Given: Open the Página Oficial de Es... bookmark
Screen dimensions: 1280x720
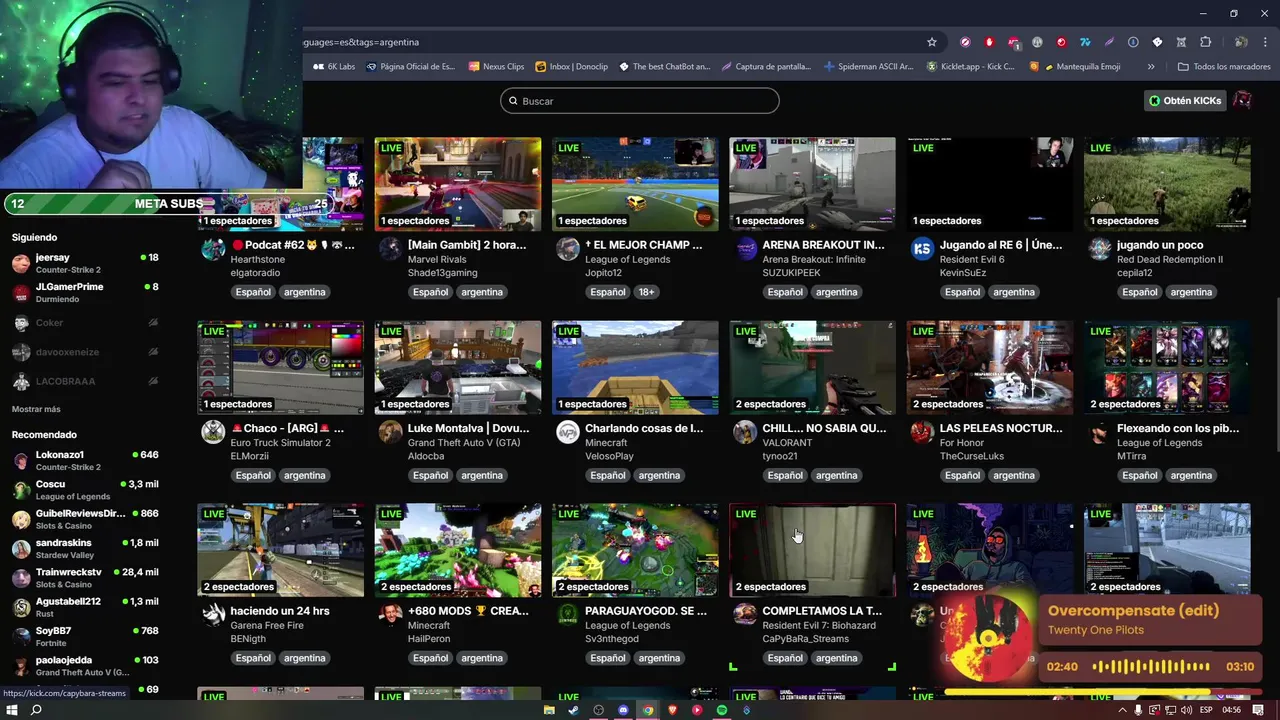Looking at the screenshot, I should tap(411, 67).
